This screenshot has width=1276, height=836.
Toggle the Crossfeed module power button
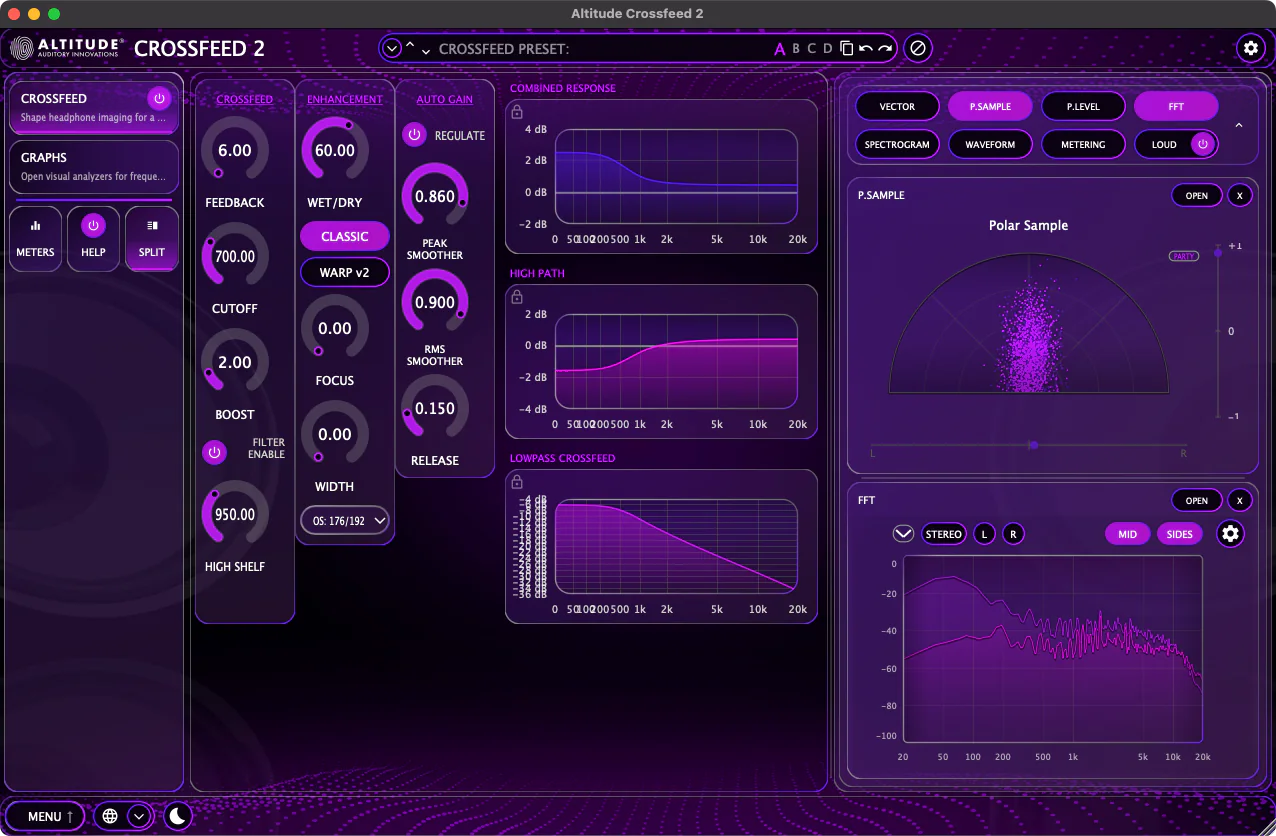159,99
